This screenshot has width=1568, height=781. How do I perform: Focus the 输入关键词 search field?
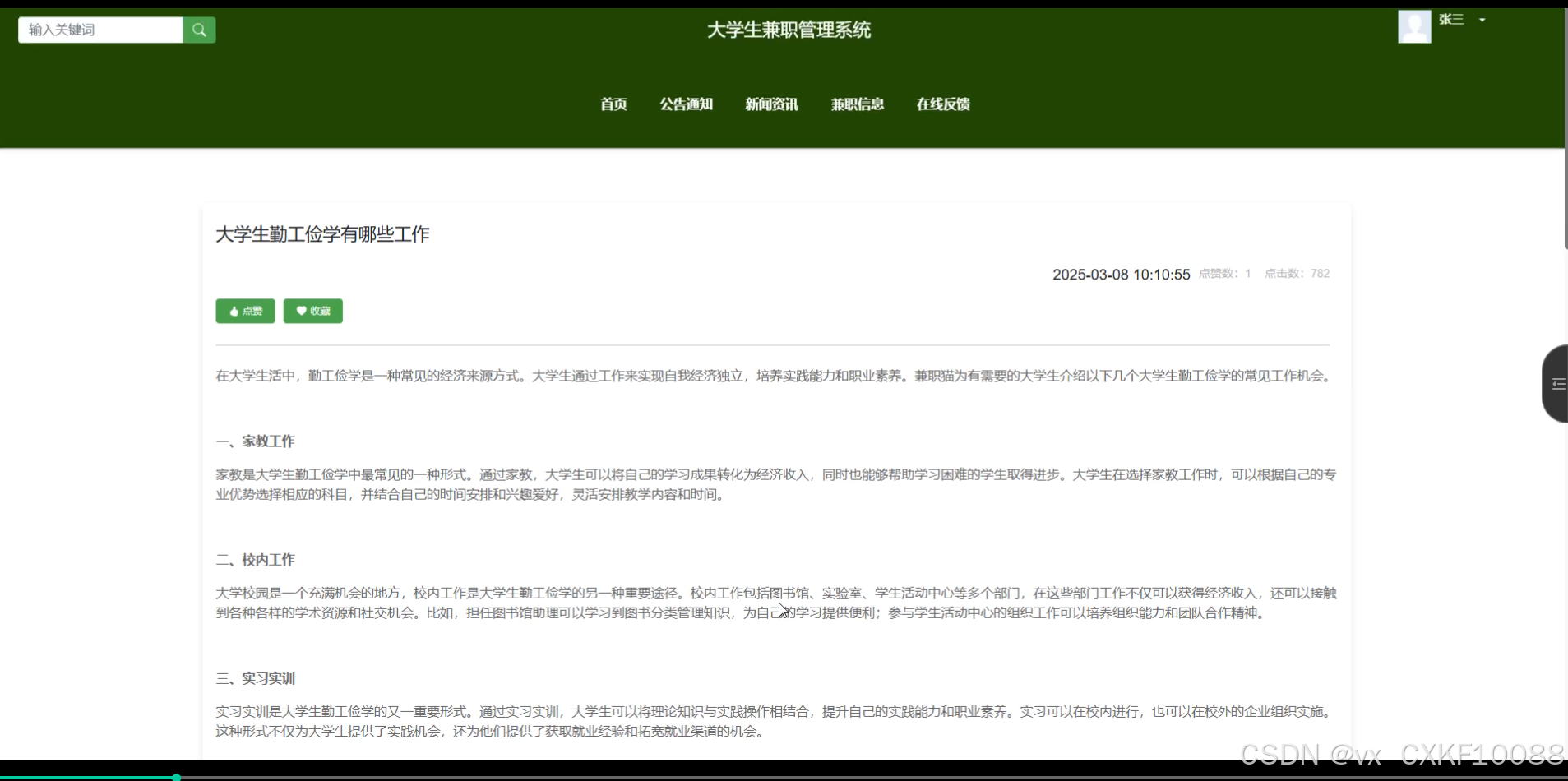[x=100, y=30]
